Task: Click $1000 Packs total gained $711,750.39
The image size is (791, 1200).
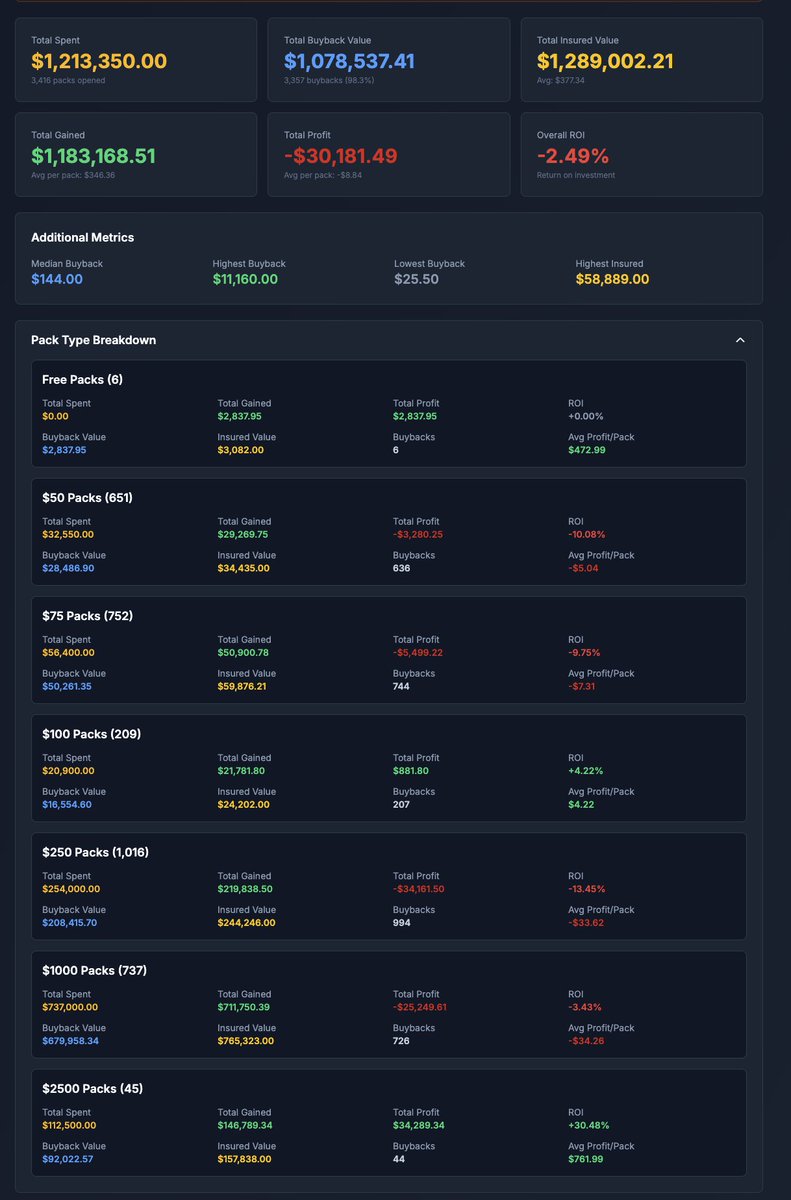Action: click(245, 1006)
